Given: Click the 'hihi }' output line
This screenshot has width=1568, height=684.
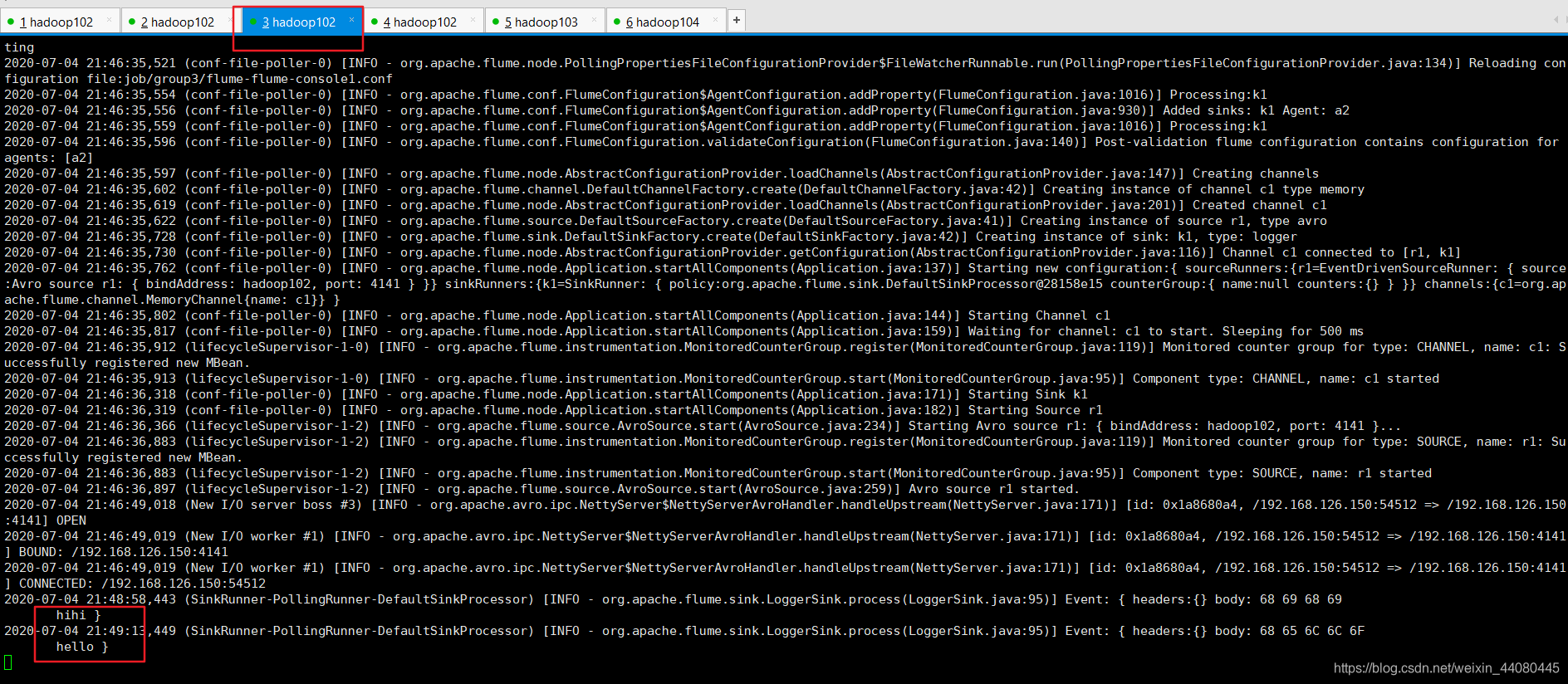Looking at the screenshot, I should pyautogui.click(x=78, y=615).
